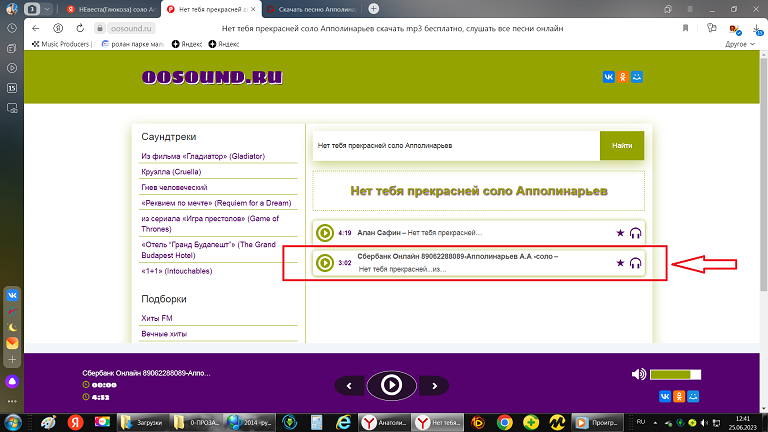Skip to the previous track in the player
Screen dimensions: 768x432
pos(349,386)
